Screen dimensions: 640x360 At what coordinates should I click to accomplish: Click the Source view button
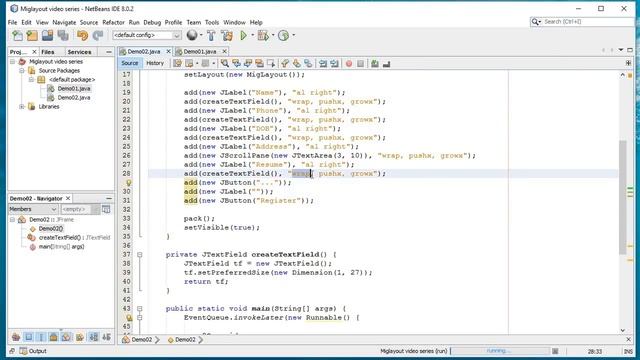point(129,63)
